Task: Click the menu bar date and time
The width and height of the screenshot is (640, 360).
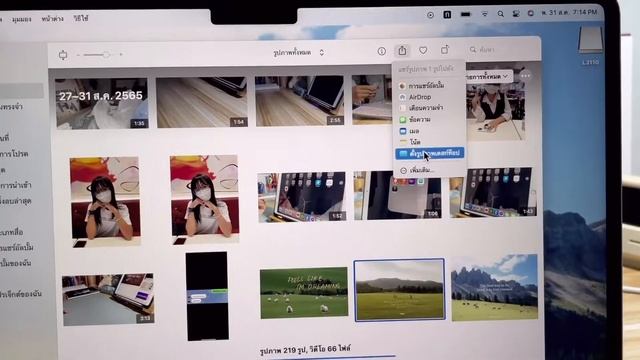Action: pos(569,13)
